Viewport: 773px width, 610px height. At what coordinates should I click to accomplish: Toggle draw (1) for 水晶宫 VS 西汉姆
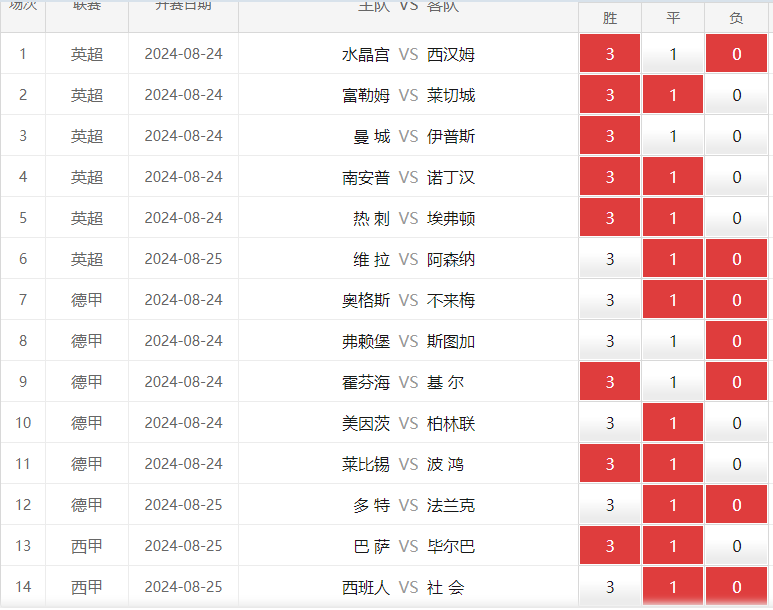pos(673,53)
